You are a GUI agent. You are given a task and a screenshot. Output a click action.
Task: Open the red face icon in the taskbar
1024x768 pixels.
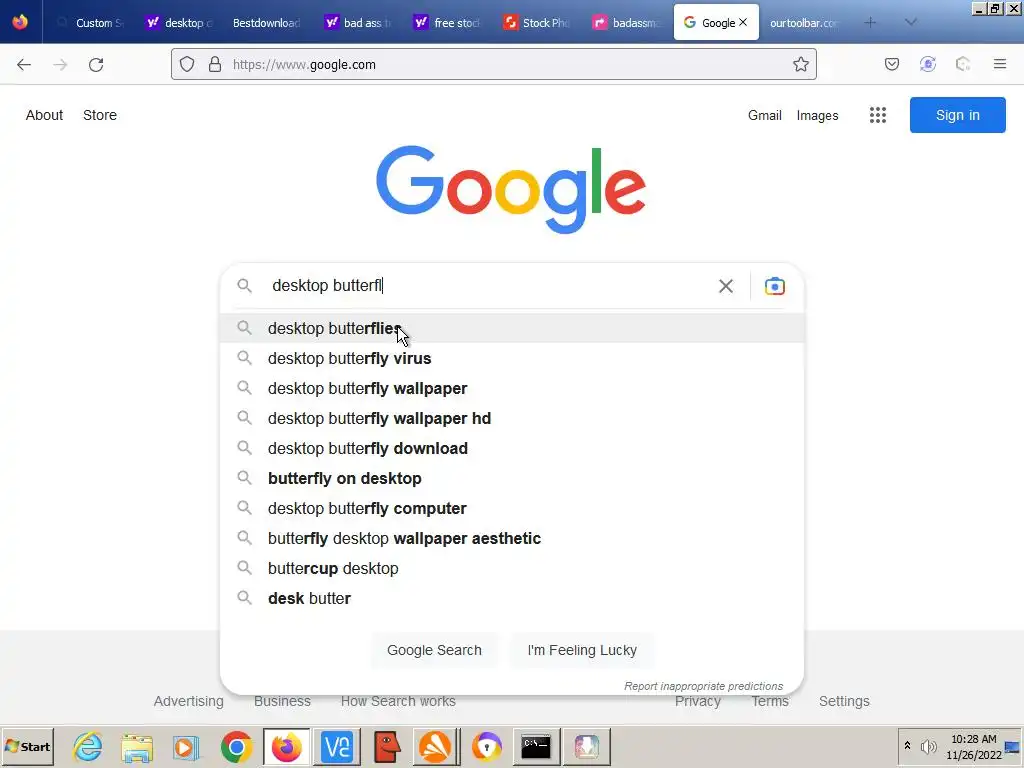[x=387, y=746]
